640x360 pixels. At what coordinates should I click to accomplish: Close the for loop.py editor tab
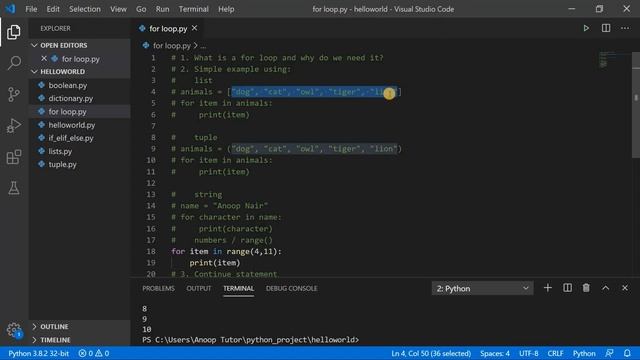(195, 28)
